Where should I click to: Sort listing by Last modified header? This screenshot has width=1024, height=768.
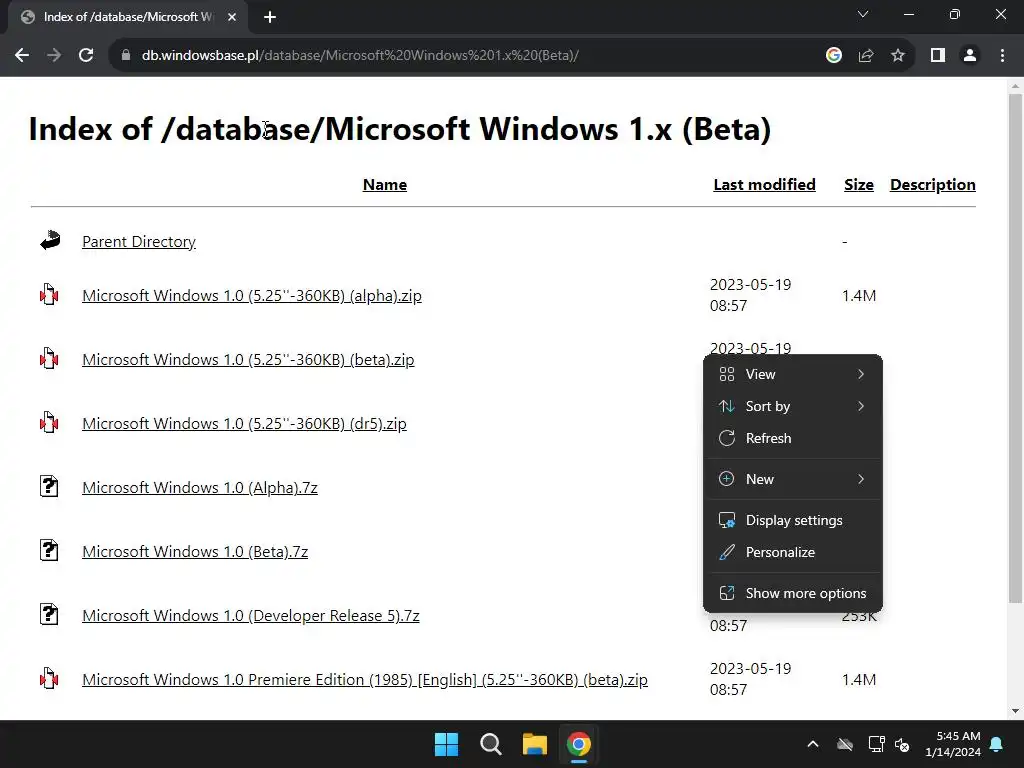tap(764, 185)
